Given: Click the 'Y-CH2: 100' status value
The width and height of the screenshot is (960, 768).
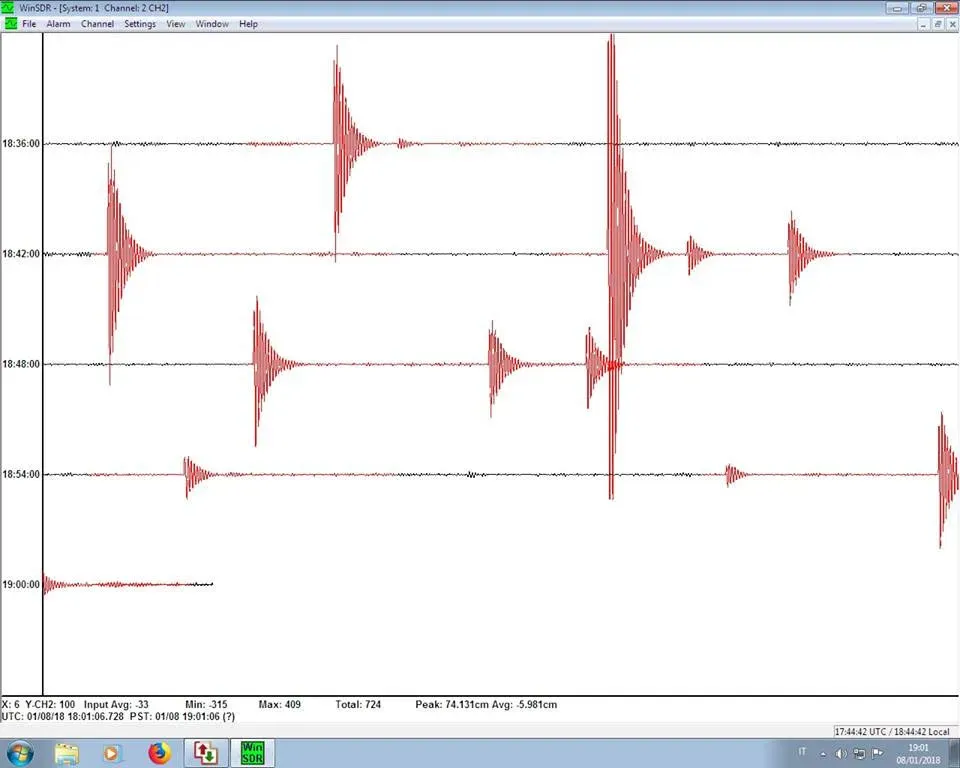Looking at the screenshot, I should (50, 704).
